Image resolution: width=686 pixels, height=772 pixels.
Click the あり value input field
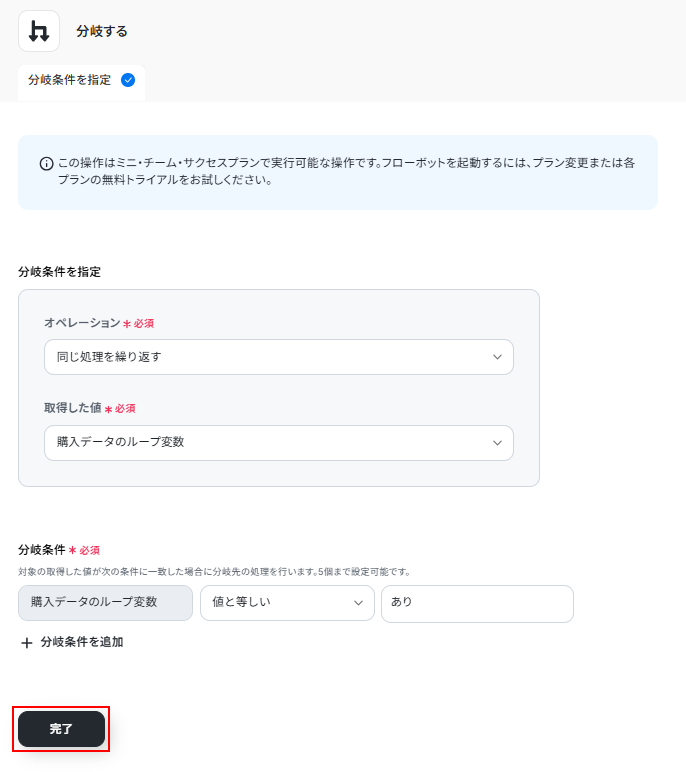pyautogui.click(x=477, y=603)
